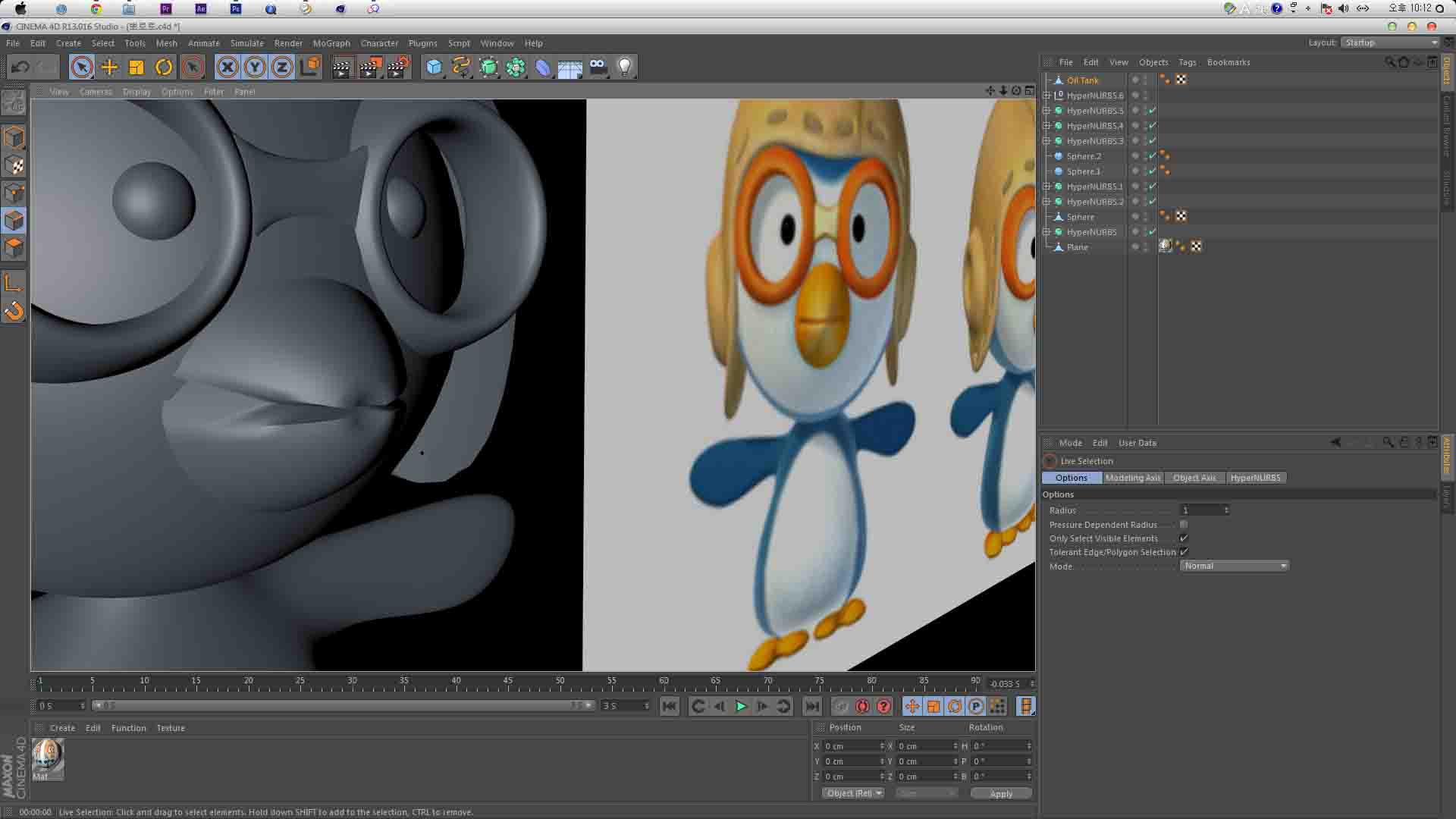
Task: Toggle the HyperNURBS.5 enable checkmark
Action: pos(1152,111)
